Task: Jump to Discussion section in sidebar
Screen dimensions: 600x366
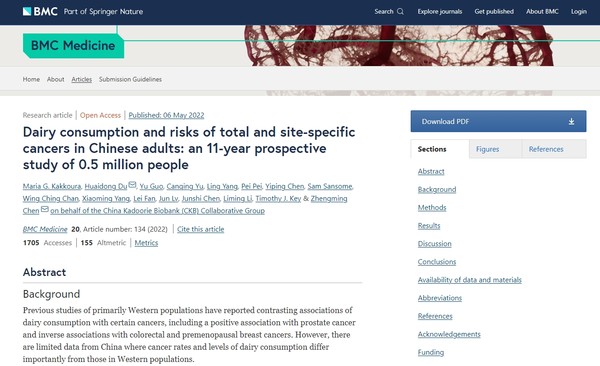Action: (x=434, y=244)
